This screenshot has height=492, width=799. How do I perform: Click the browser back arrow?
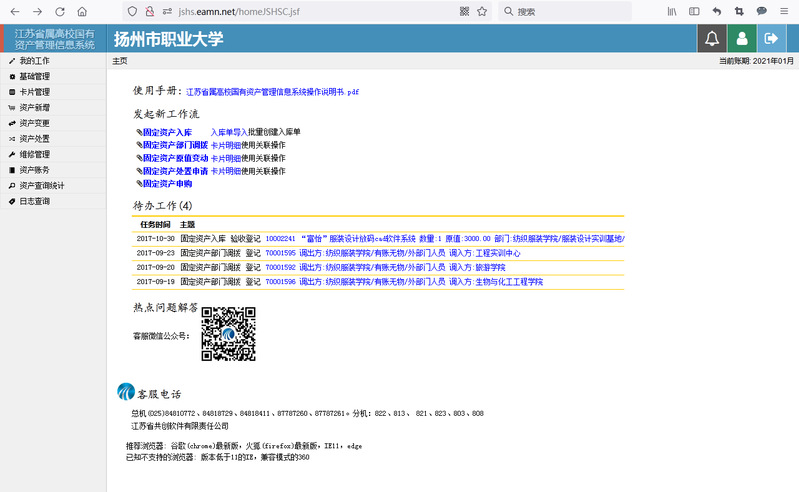pyautogui.click(x=13, y=11)
